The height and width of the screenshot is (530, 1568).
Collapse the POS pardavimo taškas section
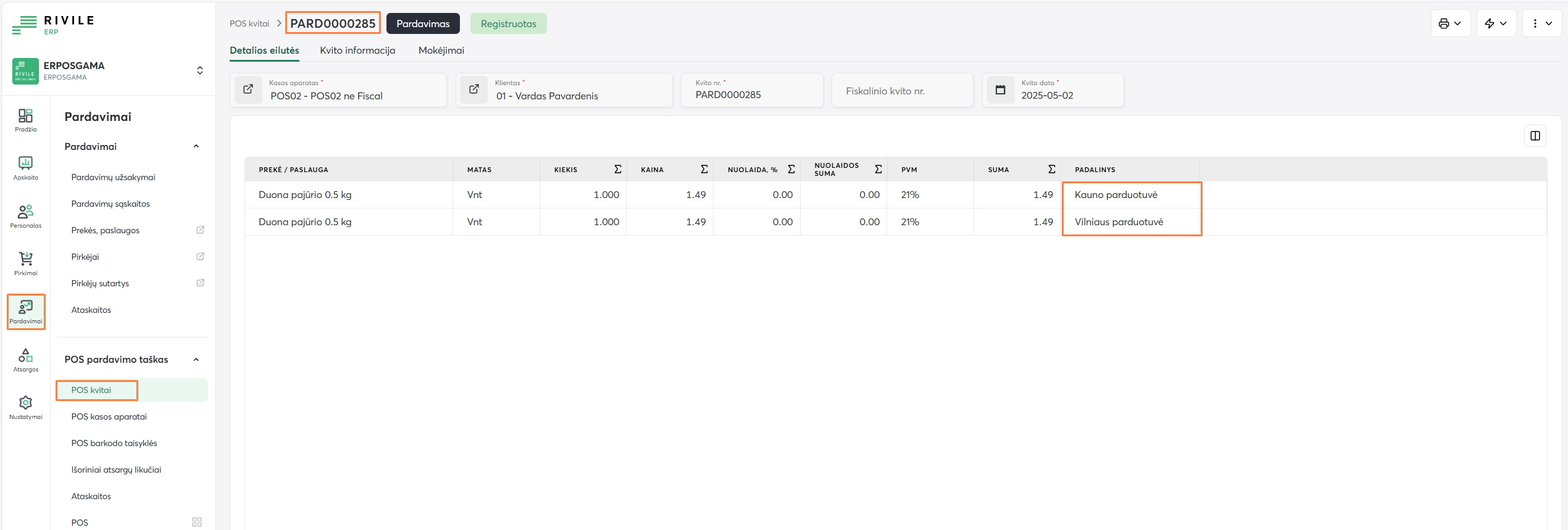tap(196, 360)
